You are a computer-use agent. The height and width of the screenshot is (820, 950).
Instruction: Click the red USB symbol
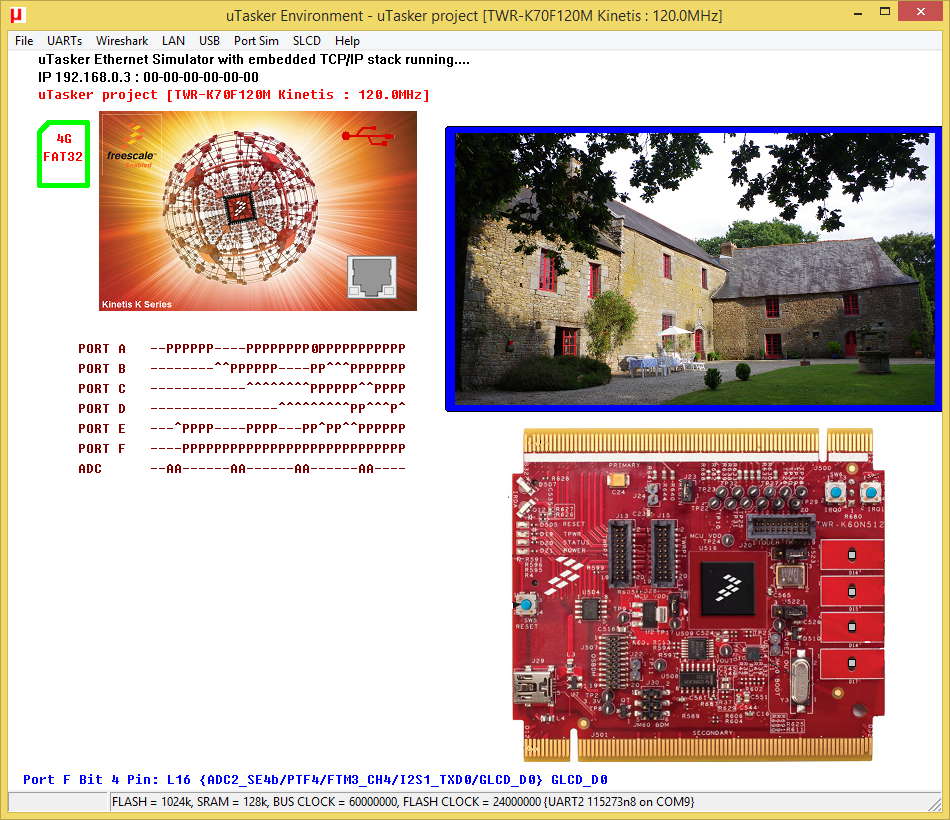click(x=368, y=135)
